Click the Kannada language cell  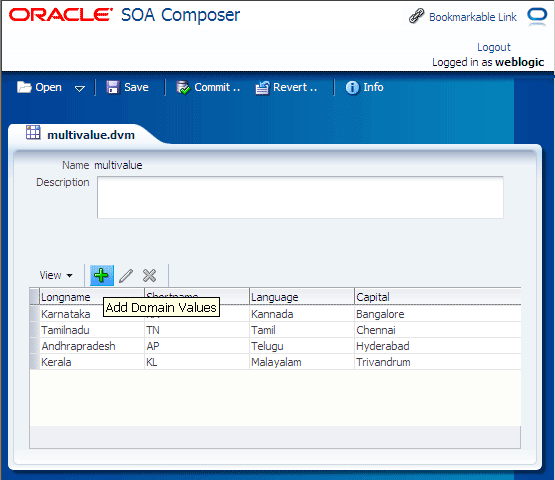pos(302,314)
